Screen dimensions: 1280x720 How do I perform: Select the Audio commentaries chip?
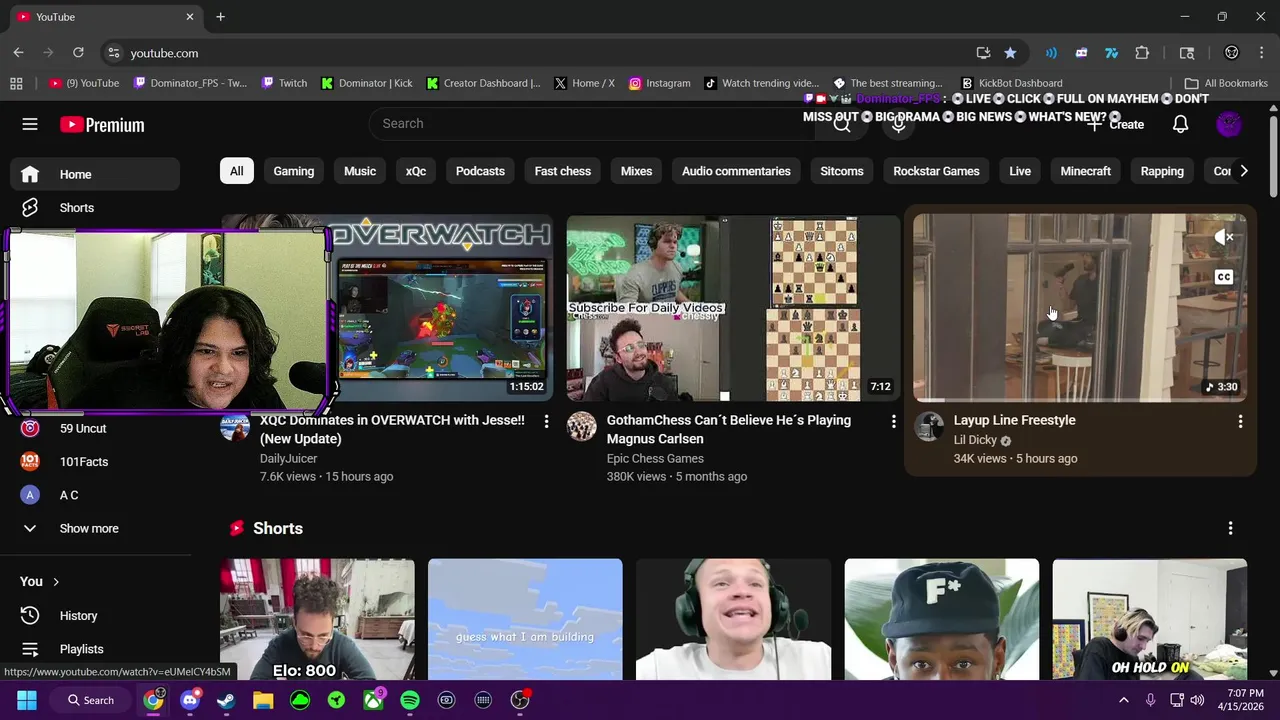[x=736, y=171]
